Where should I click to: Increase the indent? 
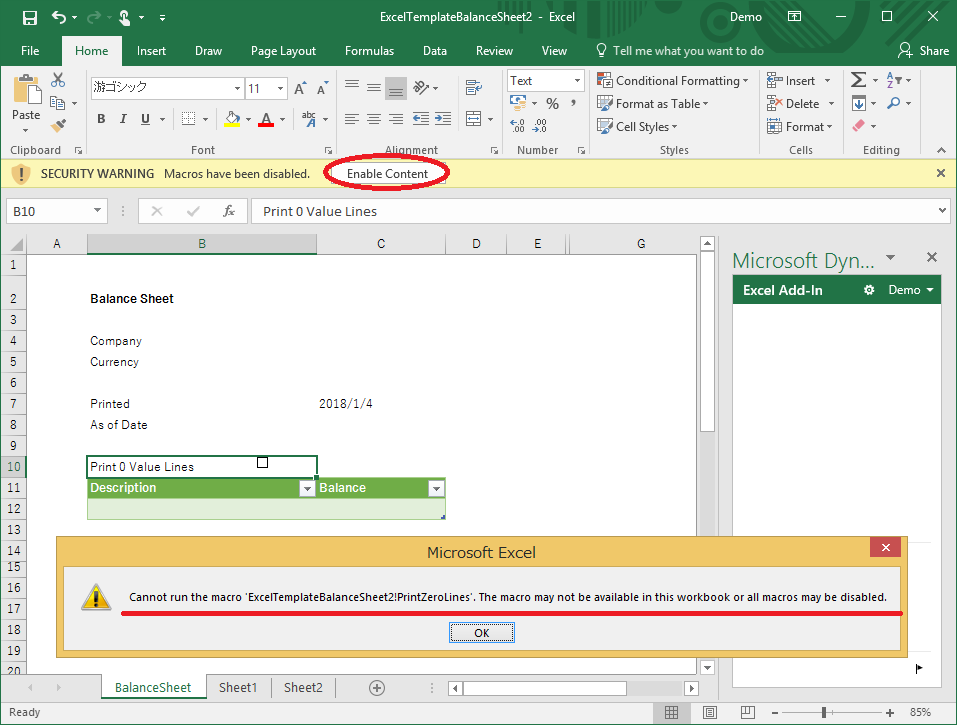[x=443, y=118]
